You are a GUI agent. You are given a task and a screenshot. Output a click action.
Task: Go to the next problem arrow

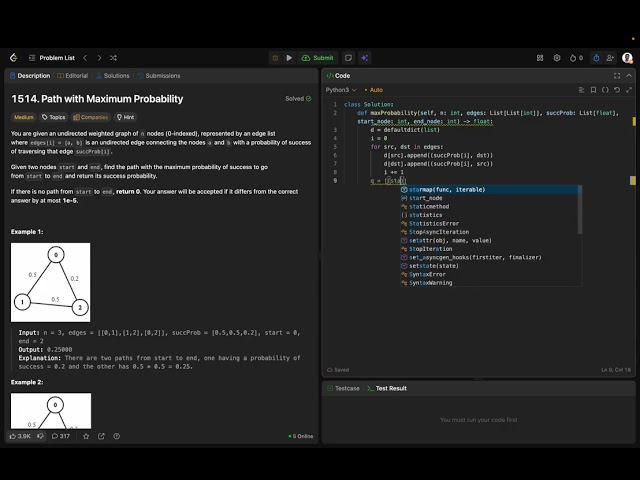[99, 58]
